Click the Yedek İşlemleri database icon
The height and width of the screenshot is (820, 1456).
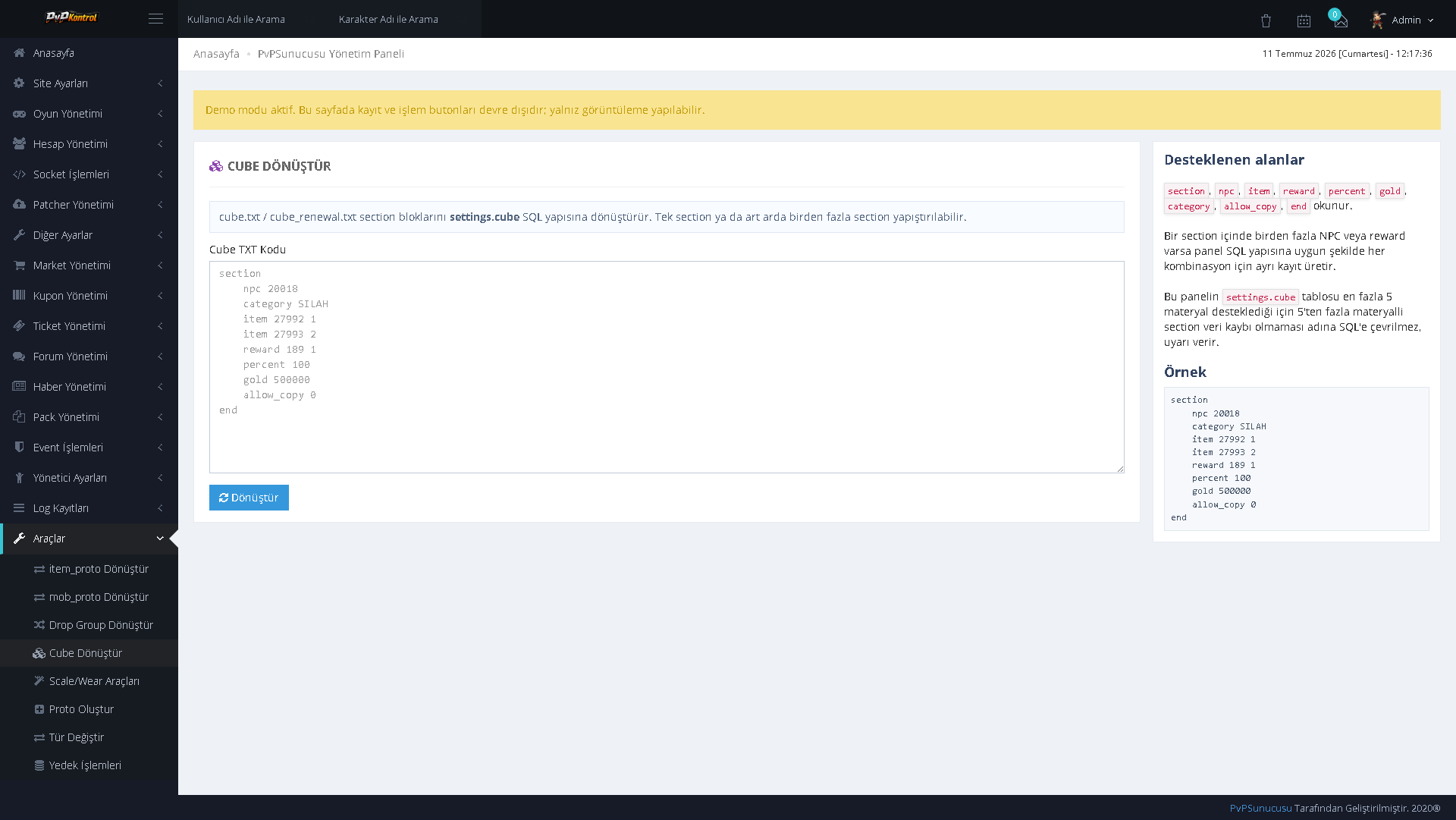(39, 765)
